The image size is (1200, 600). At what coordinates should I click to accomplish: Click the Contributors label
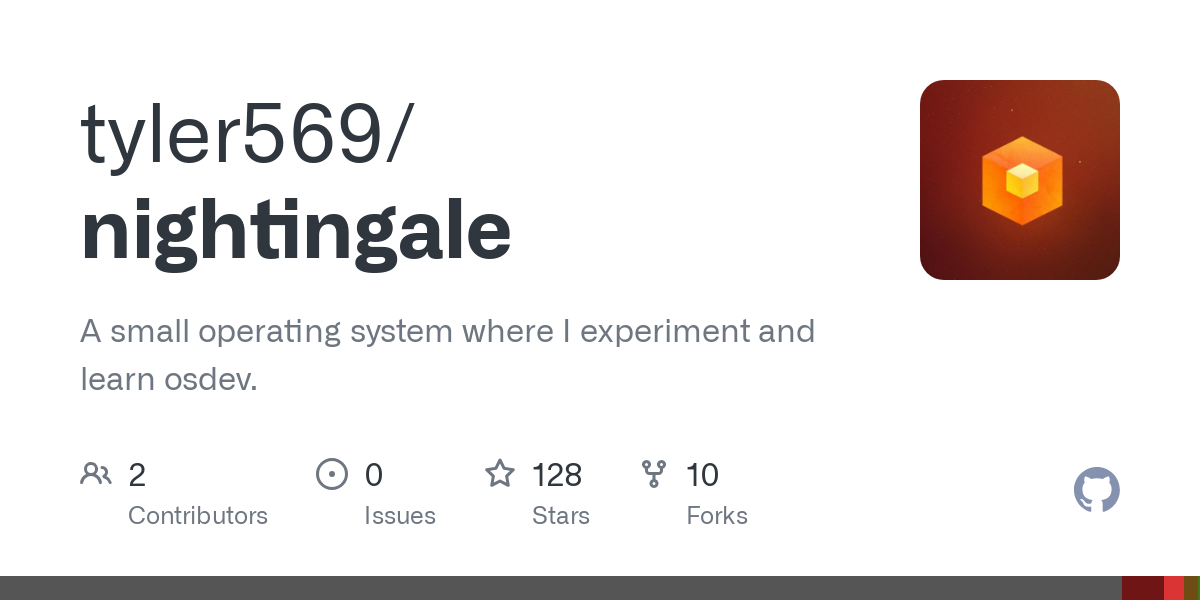(198, 516)
